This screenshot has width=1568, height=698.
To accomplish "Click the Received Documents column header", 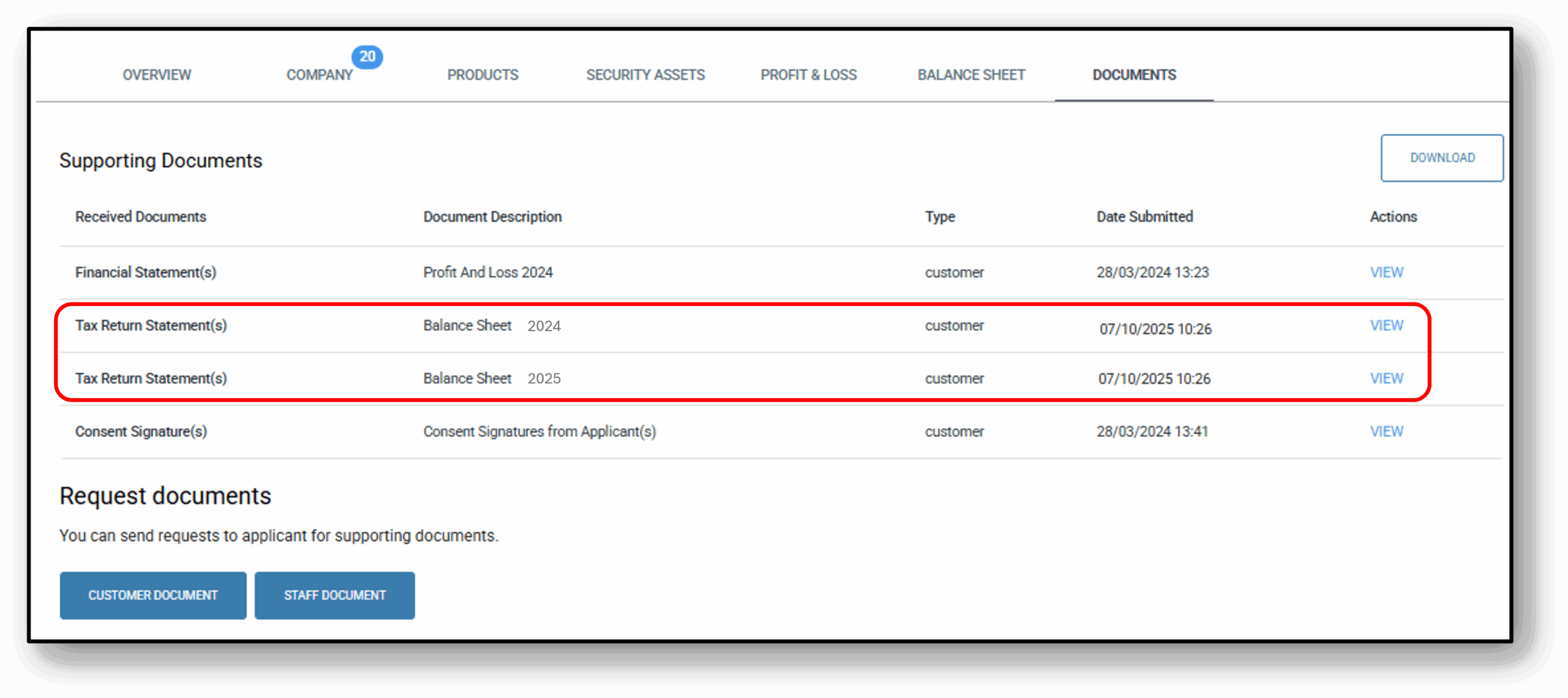I will tap(140, 217).
